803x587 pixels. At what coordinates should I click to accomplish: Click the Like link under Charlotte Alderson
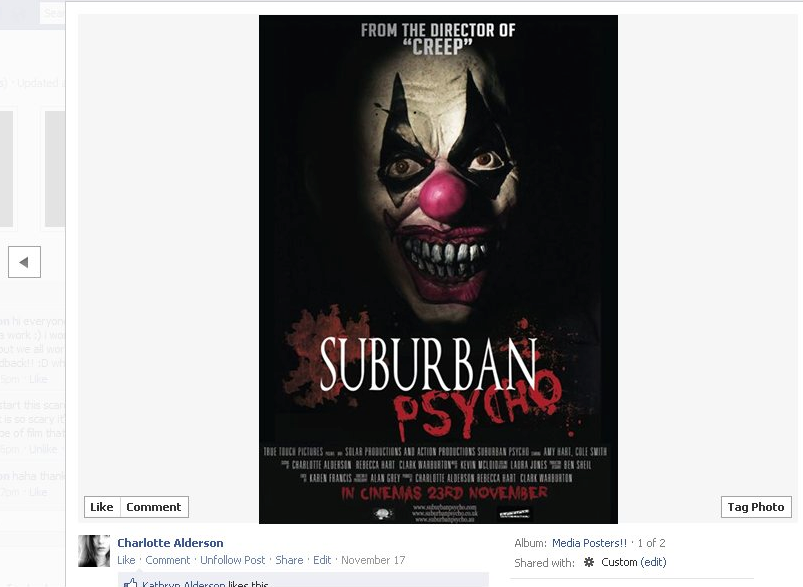click(x=126, y=560)
